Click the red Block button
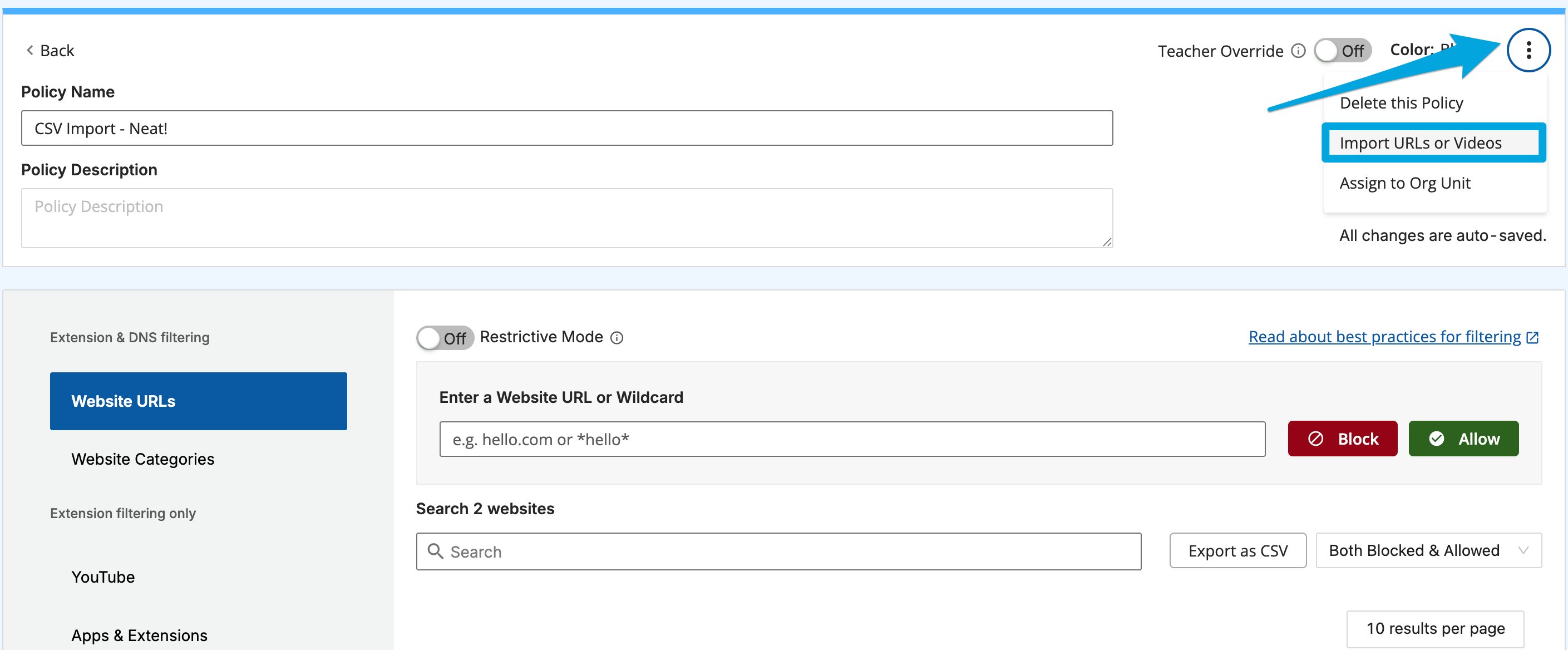 point(1342,438)
